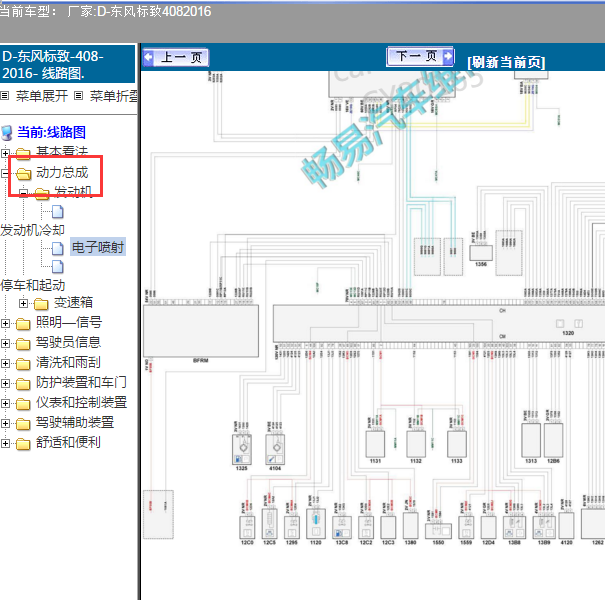Screen dimensions: 605x600
Task: Click component 4120 in the diagram
Action: click(566, 525)
